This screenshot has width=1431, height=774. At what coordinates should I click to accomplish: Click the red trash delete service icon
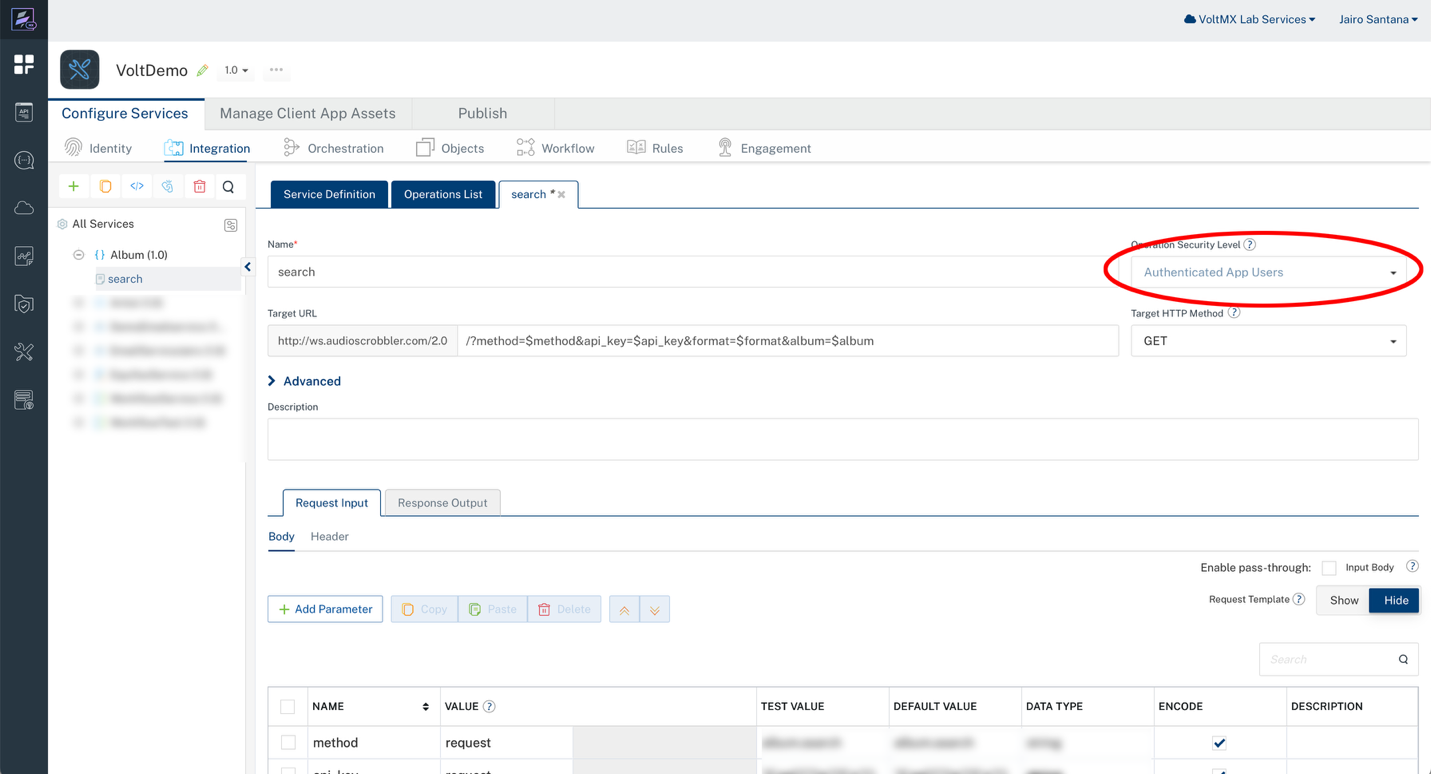199,187
